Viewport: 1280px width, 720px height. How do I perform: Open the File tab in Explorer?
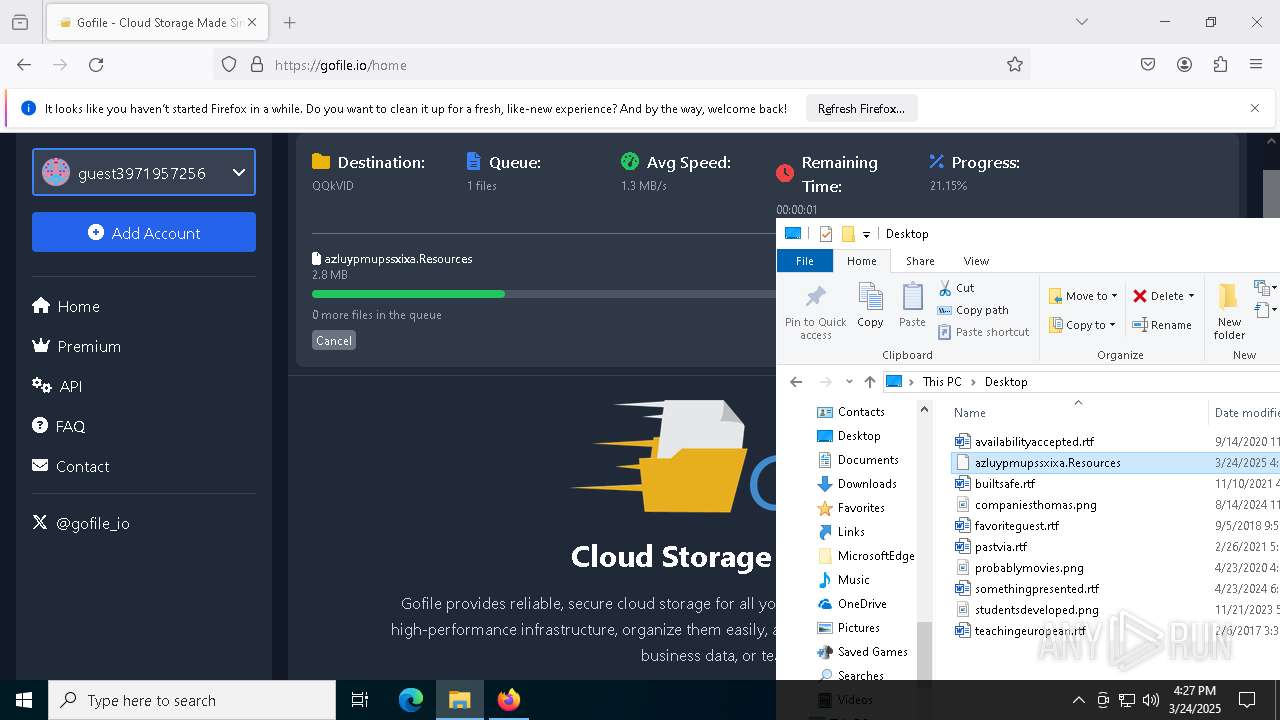[805, 261]
